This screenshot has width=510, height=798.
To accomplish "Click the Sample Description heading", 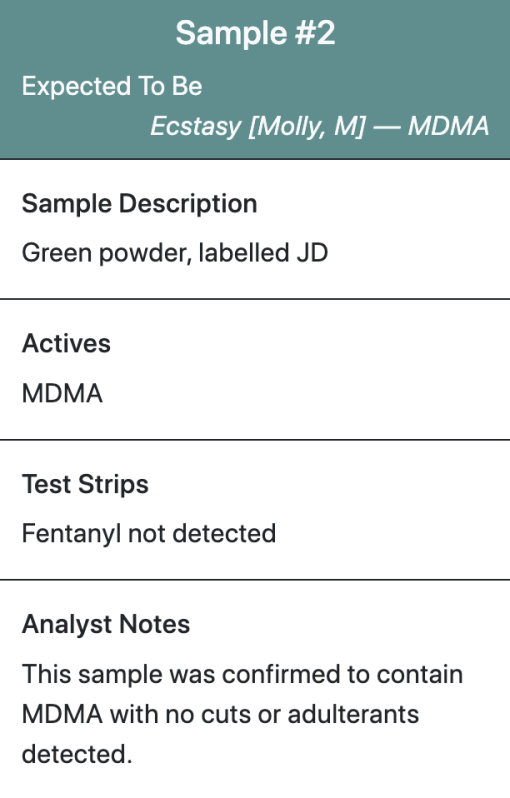I will pyautogui.click(x=139, y=204).
